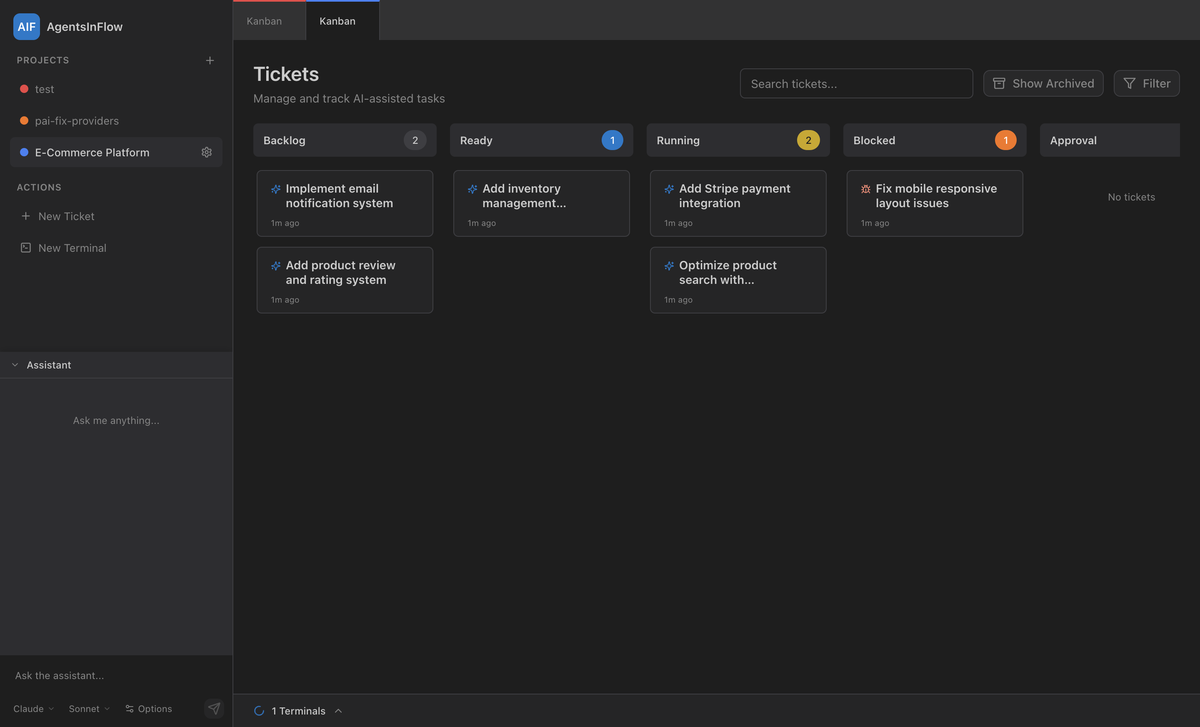Select the first Kanban tab
Screen dimensions: 1200x727
pyautogui.click(x=263, y=20)
